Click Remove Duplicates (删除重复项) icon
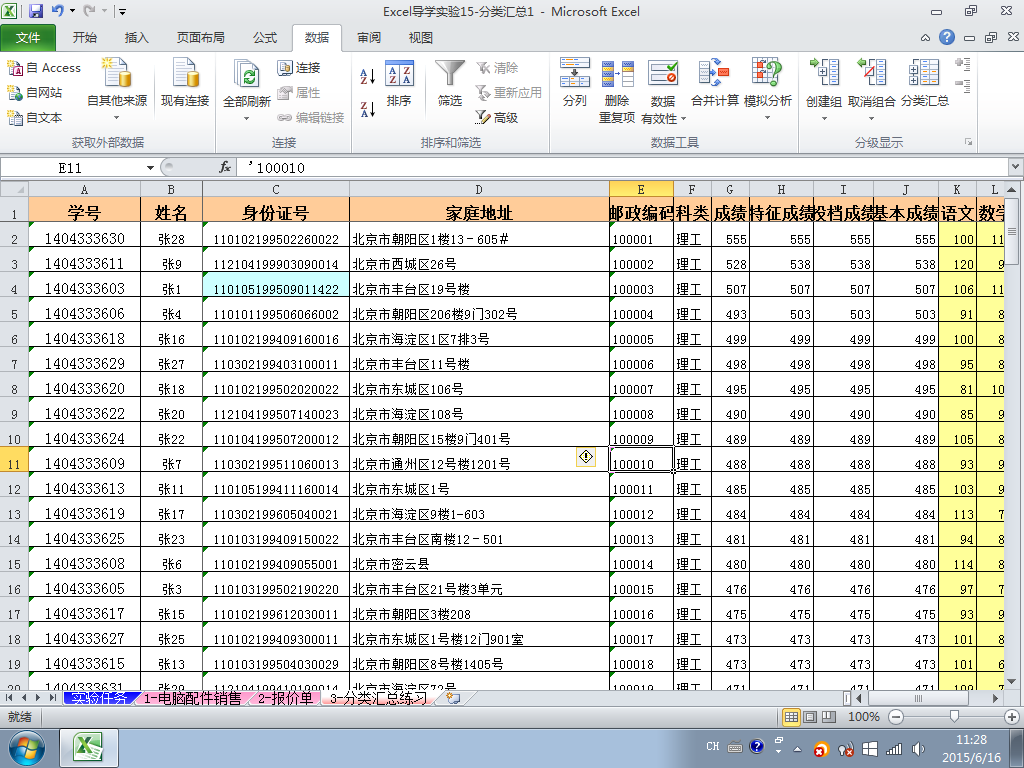Image resolution: width=1024 pixels, height=768 pixels. point(617,76)
